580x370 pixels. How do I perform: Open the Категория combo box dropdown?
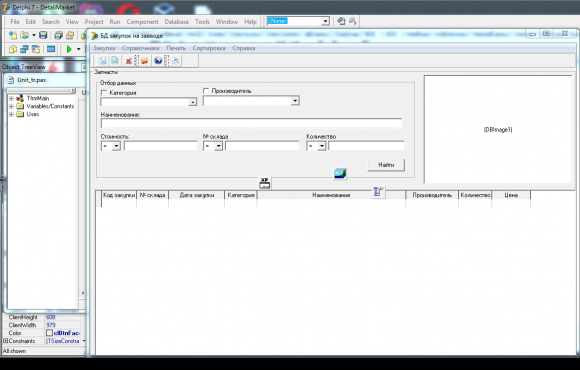click(x=192, y=102)
